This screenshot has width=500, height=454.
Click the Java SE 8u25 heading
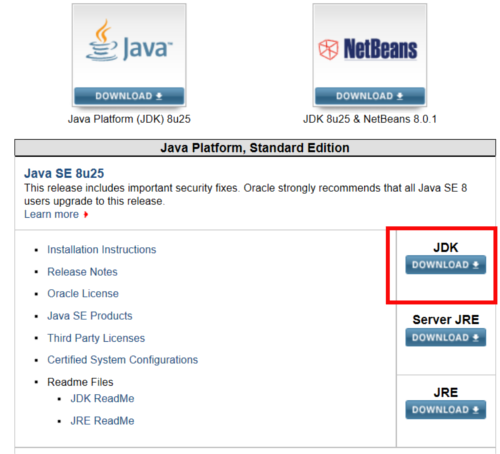pyautogui.click(x=64, y=173)
